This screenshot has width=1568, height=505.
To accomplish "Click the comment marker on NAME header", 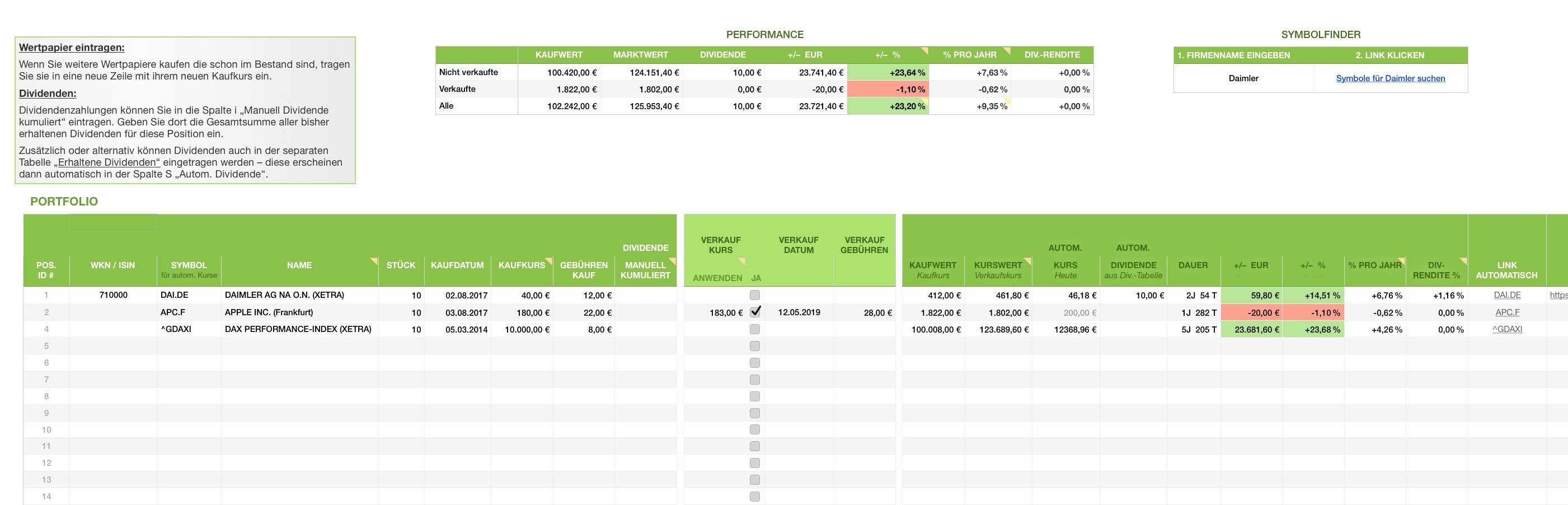I will pyautogui.click(x=374, y=260).
